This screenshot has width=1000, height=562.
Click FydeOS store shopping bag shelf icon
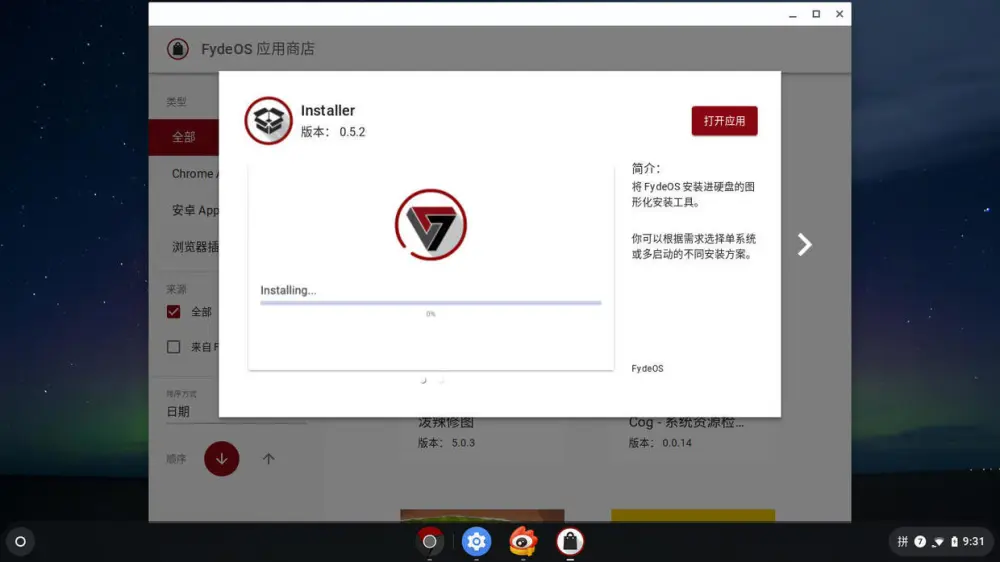[x=570, y=542]
